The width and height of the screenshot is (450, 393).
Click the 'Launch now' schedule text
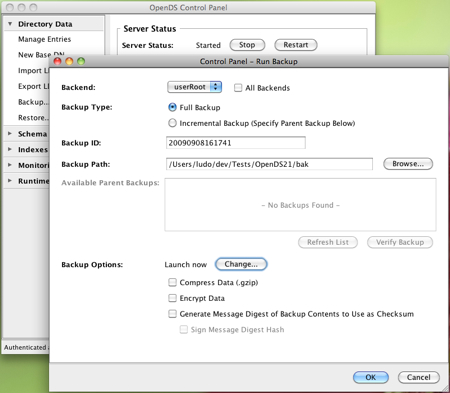pos(186,265)
